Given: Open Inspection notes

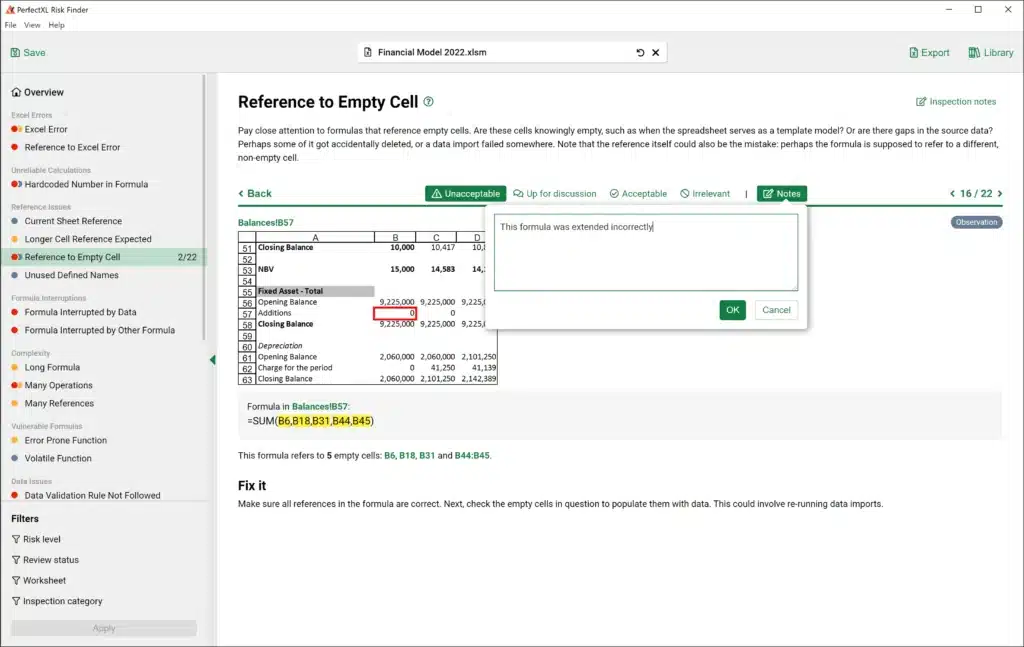Looking at the screenshot, I should [x=956, y=102].
